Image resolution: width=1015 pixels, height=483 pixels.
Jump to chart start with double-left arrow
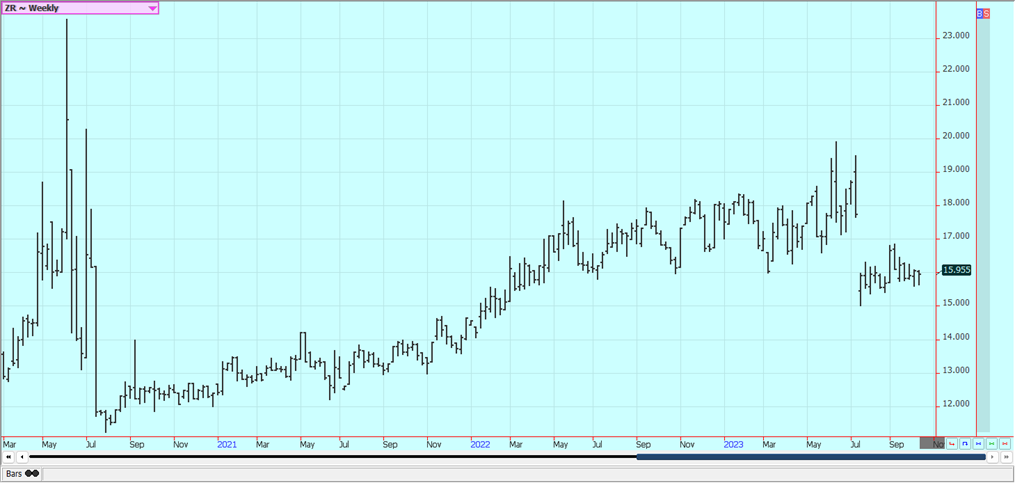pyautogui.click(x=9, y=457)
